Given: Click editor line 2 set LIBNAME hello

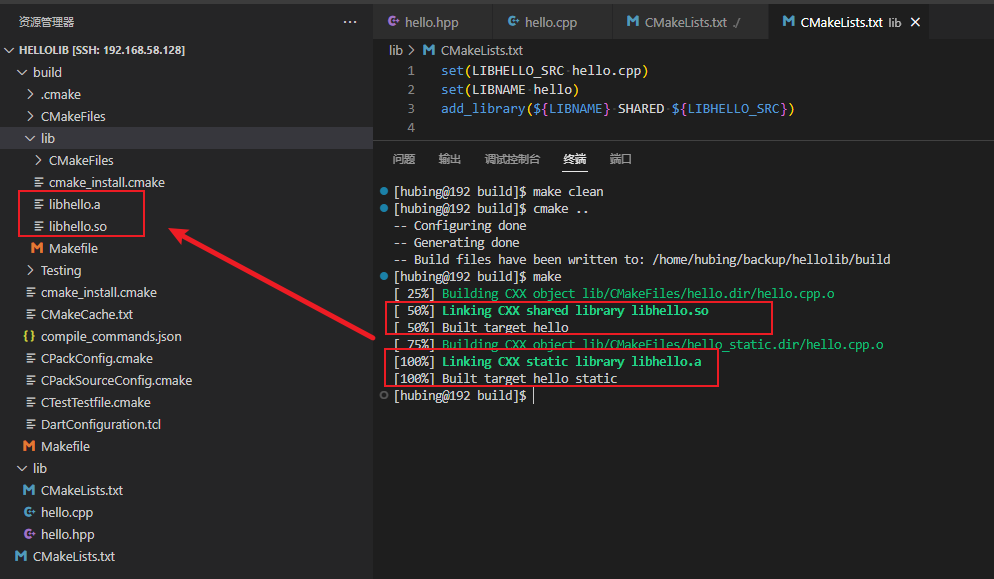Looking at the screenshot, I should tap(510, 89).
